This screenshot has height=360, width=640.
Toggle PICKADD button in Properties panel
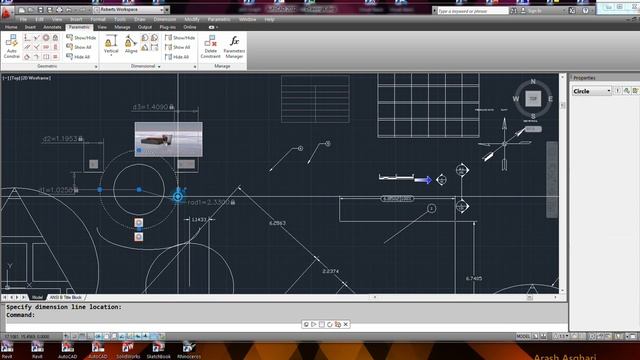pos(618,91)
